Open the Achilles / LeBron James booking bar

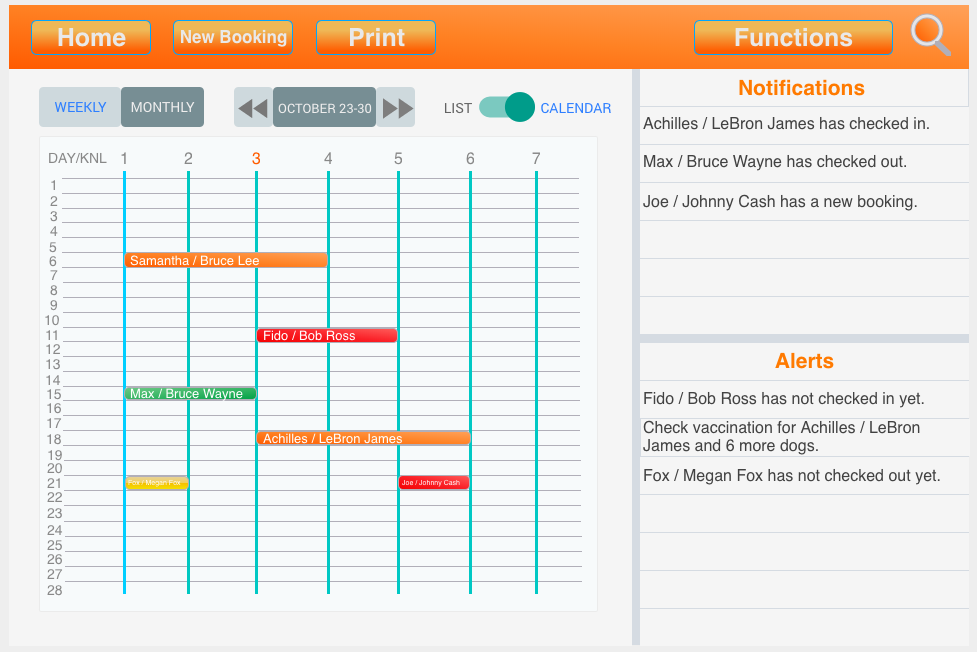[363, 438]
